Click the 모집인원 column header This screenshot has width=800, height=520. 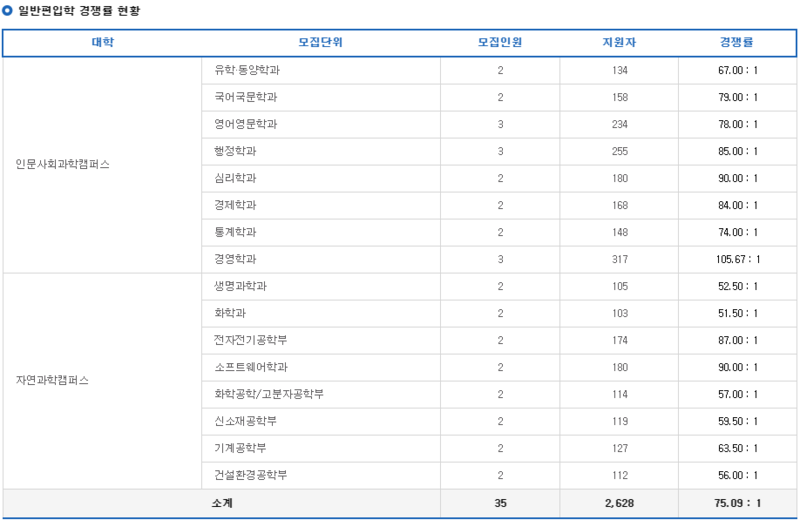[x=500, y=42]
